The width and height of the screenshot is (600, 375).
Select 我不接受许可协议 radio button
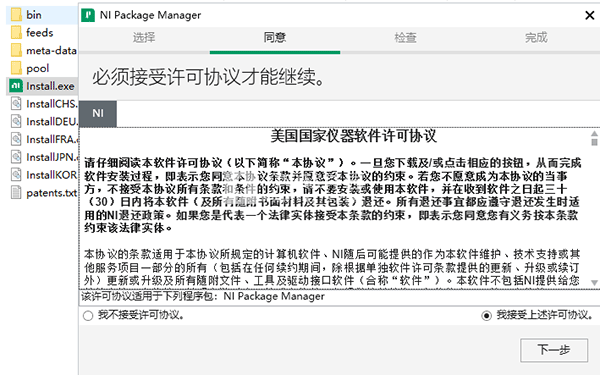pos(88,316)
